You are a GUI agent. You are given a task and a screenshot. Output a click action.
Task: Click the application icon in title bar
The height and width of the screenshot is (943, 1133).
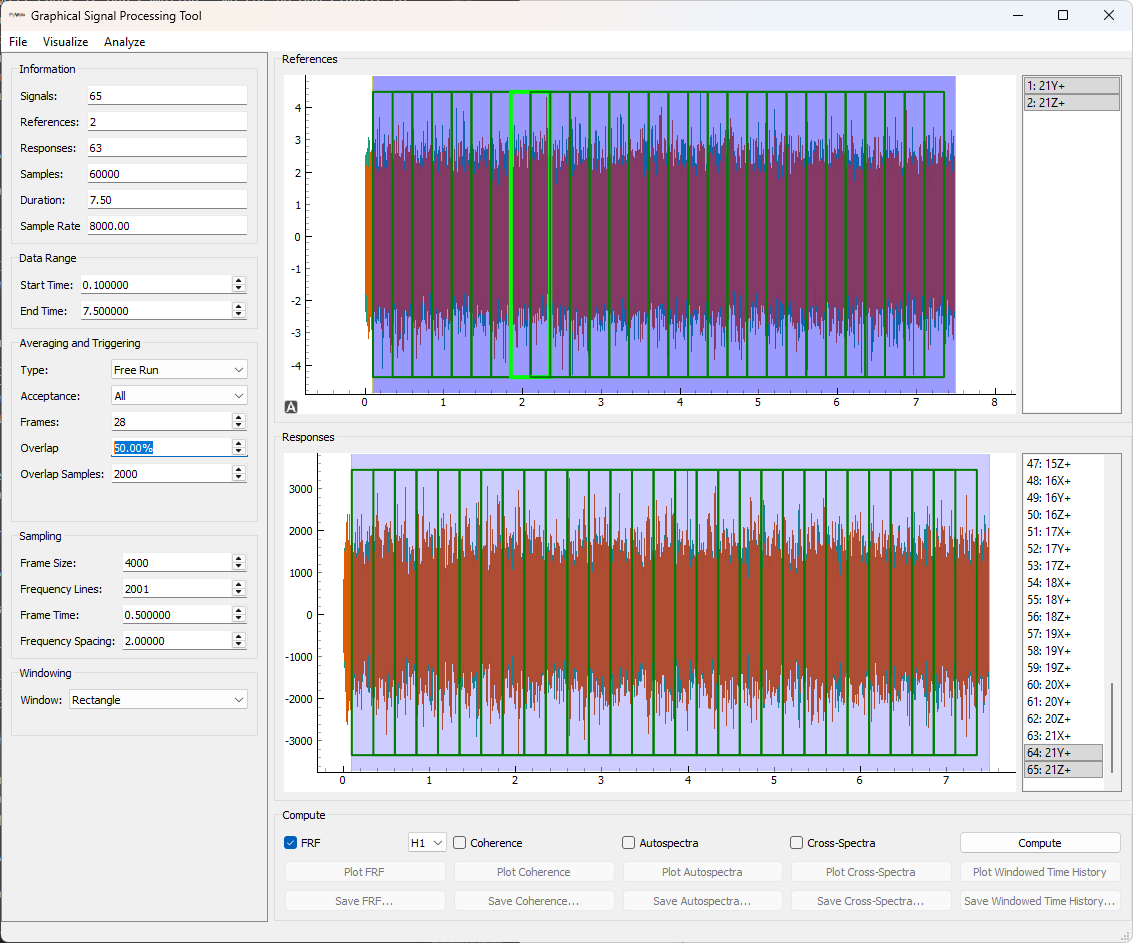[17, 16]
